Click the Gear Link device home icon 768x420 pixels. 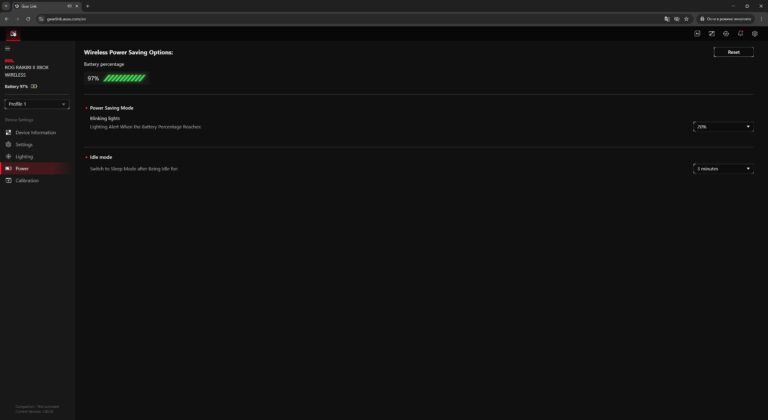click(x=13, y=34)
